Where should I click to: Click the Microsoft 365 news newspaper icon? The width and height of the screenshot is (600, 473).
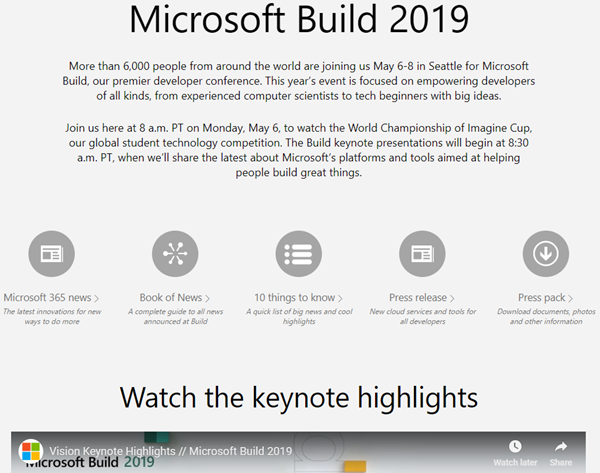click(x=51, y=253)
